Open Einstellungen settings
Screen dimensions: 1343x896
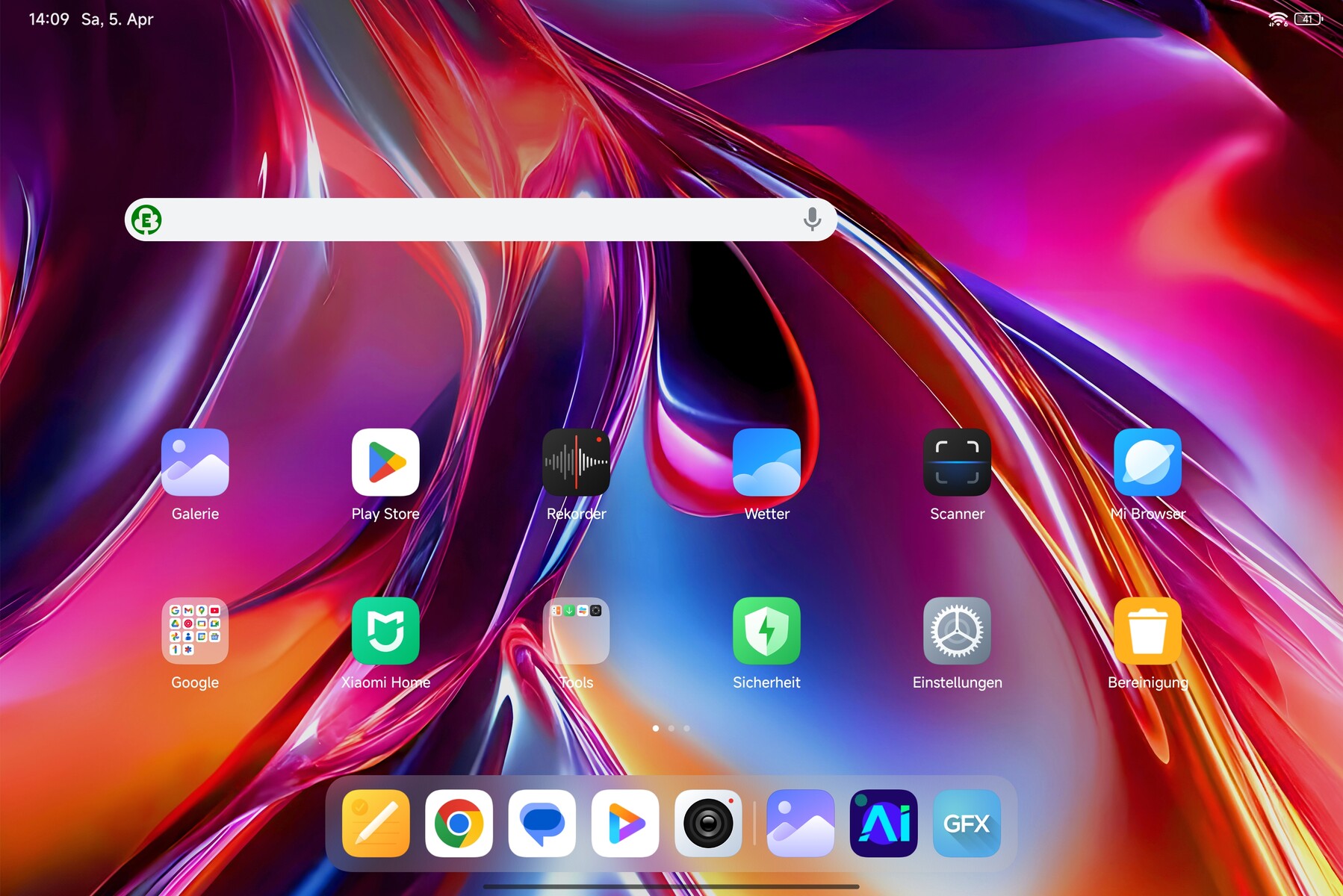(957, 631)
